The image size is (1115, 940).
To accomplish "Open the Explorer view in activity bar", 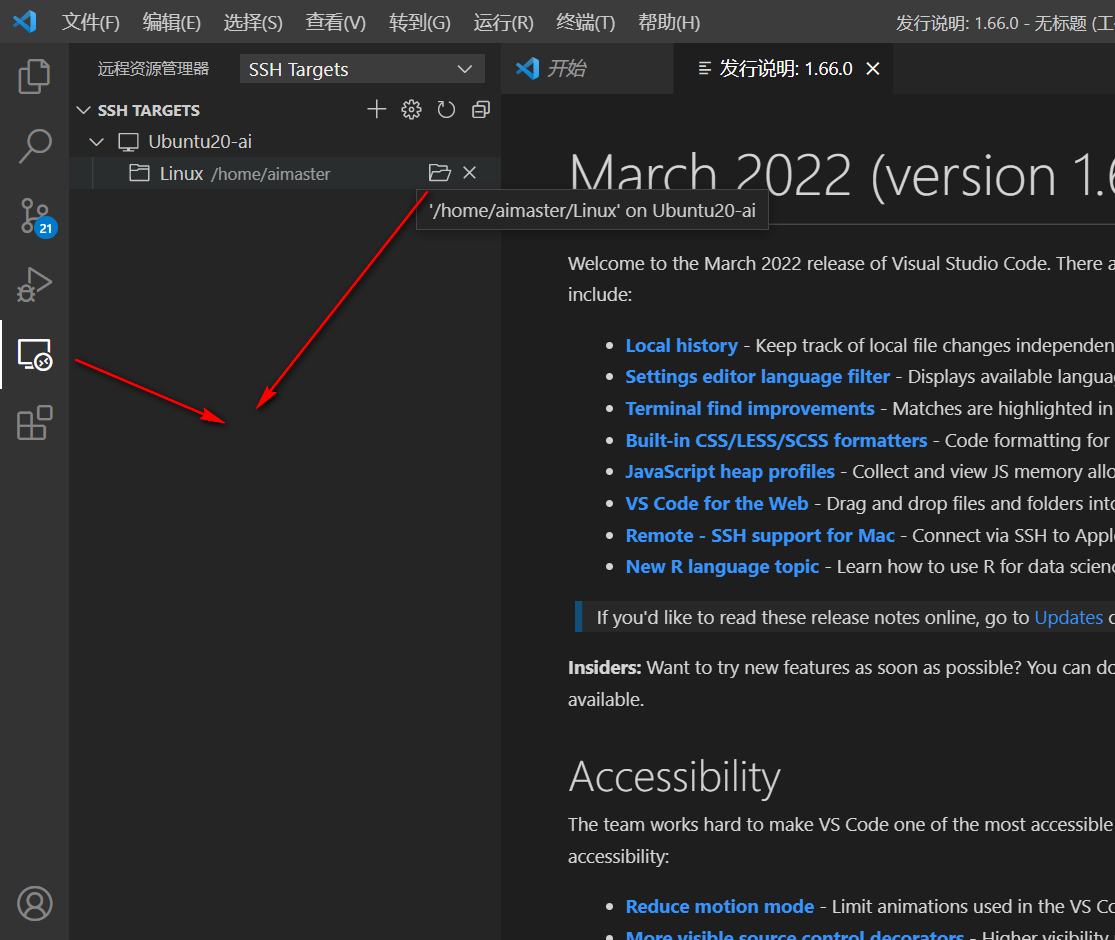I will click(34, 76).
